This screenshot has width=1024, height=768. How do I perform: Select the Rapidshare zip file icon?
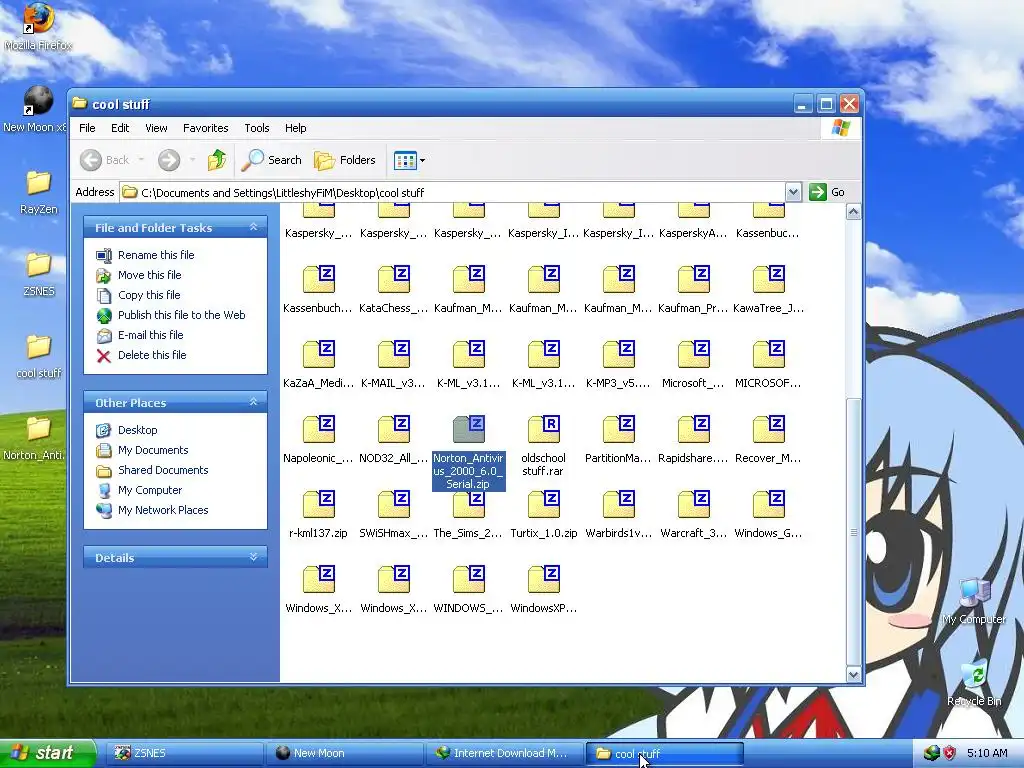tap(694, 429)
